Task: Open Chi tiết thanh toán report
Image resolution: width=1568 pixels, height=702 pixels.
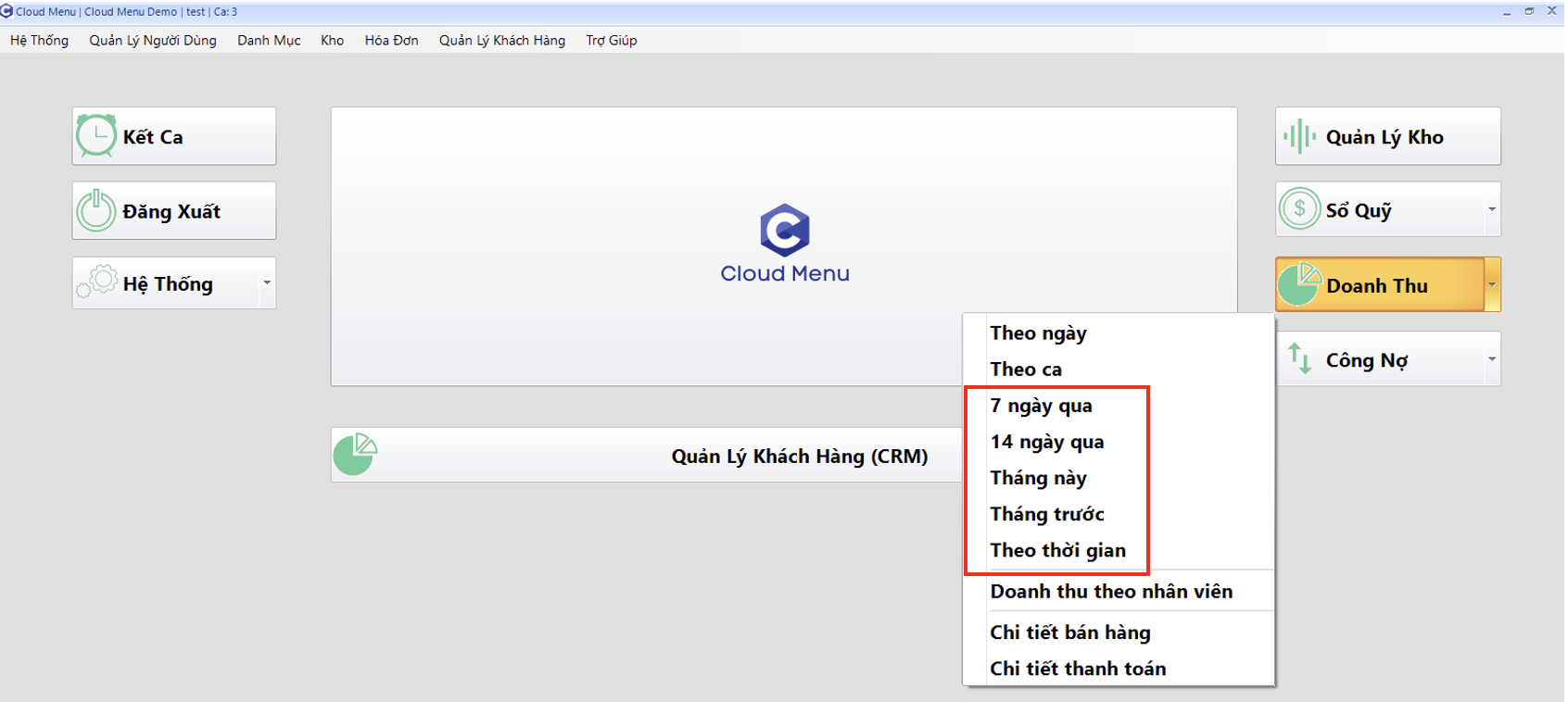Action: coord(1119,668)
